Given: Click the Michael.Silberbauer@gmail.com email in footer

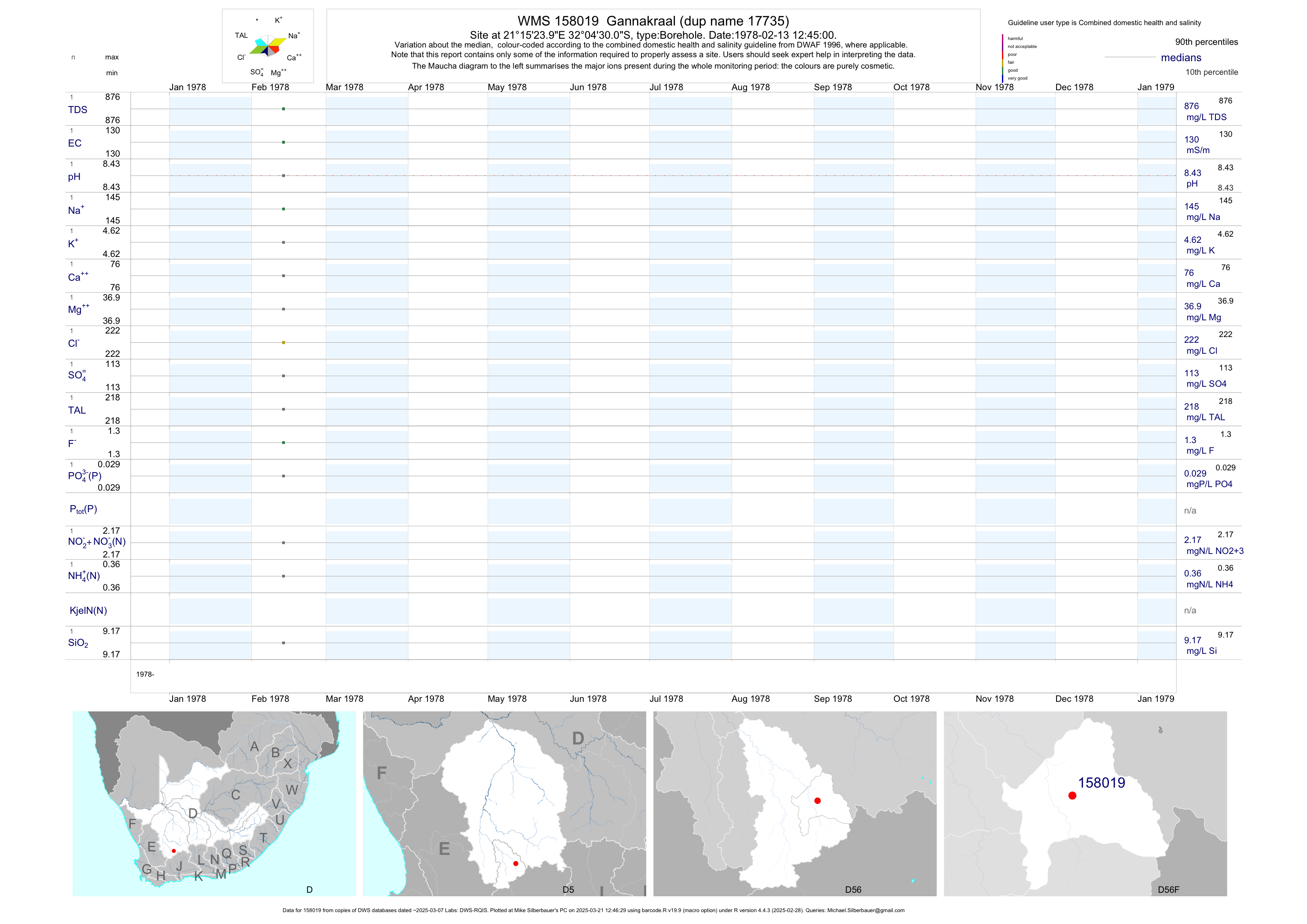Looking at the screenshot, I should point(865,910).
